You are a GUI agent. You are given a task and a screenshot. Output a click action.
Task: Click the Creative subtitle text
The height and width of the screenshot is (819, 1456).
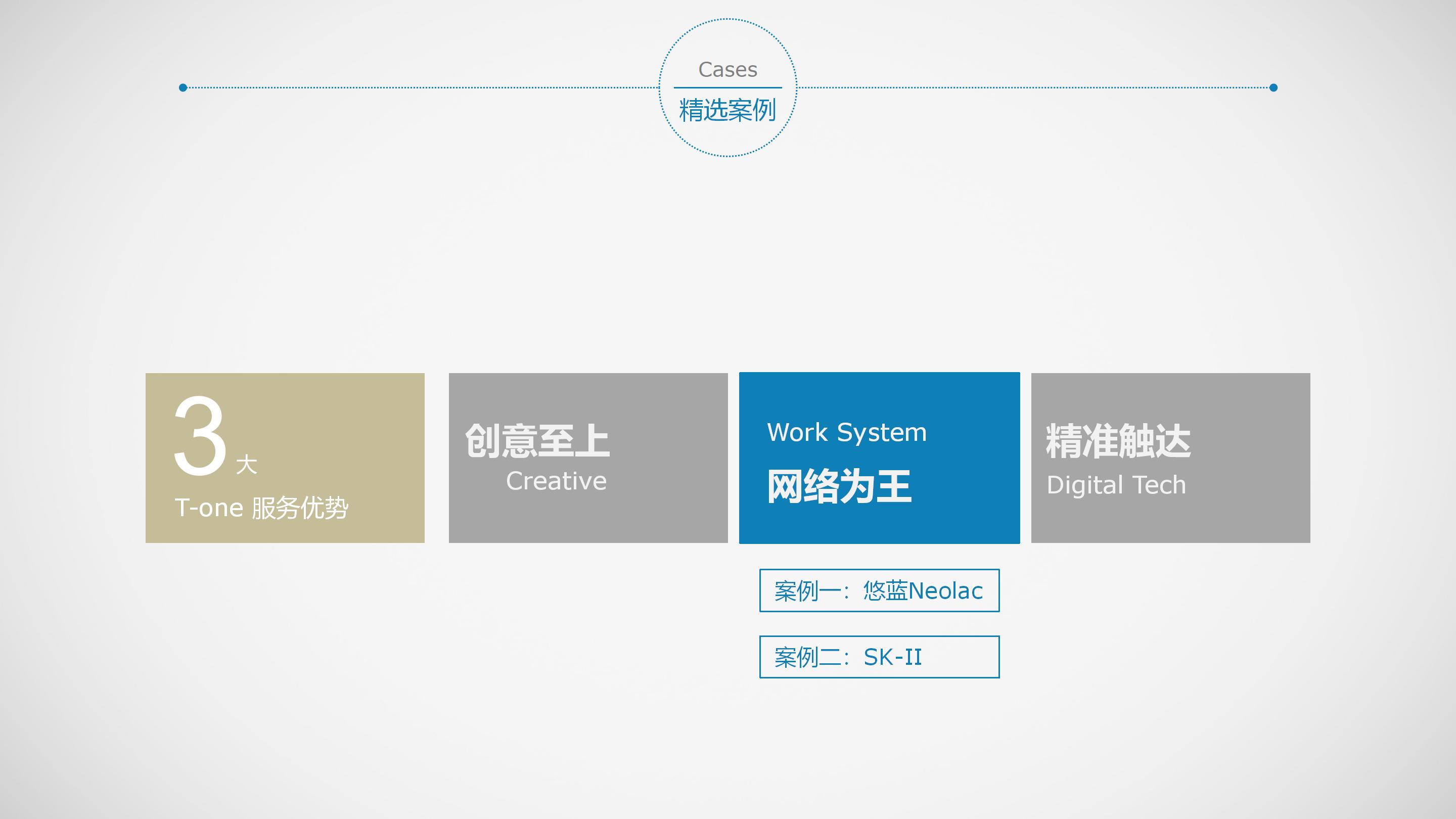556,481
